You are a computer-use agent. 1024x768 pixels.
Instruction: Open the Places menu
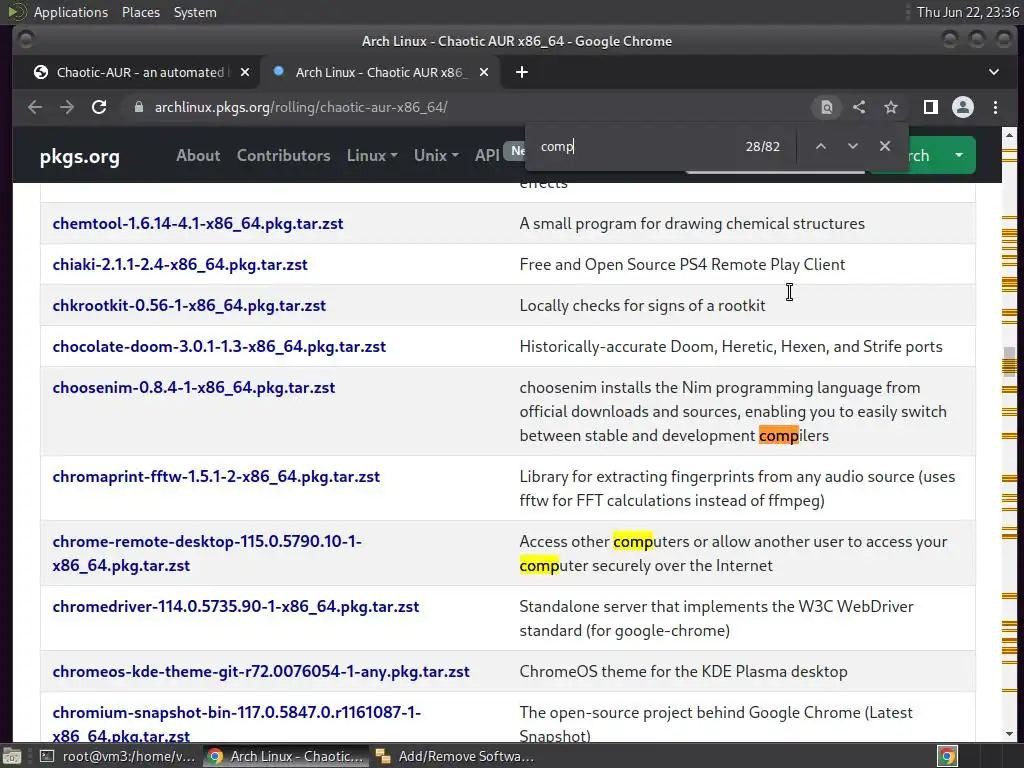coord(141,12)
